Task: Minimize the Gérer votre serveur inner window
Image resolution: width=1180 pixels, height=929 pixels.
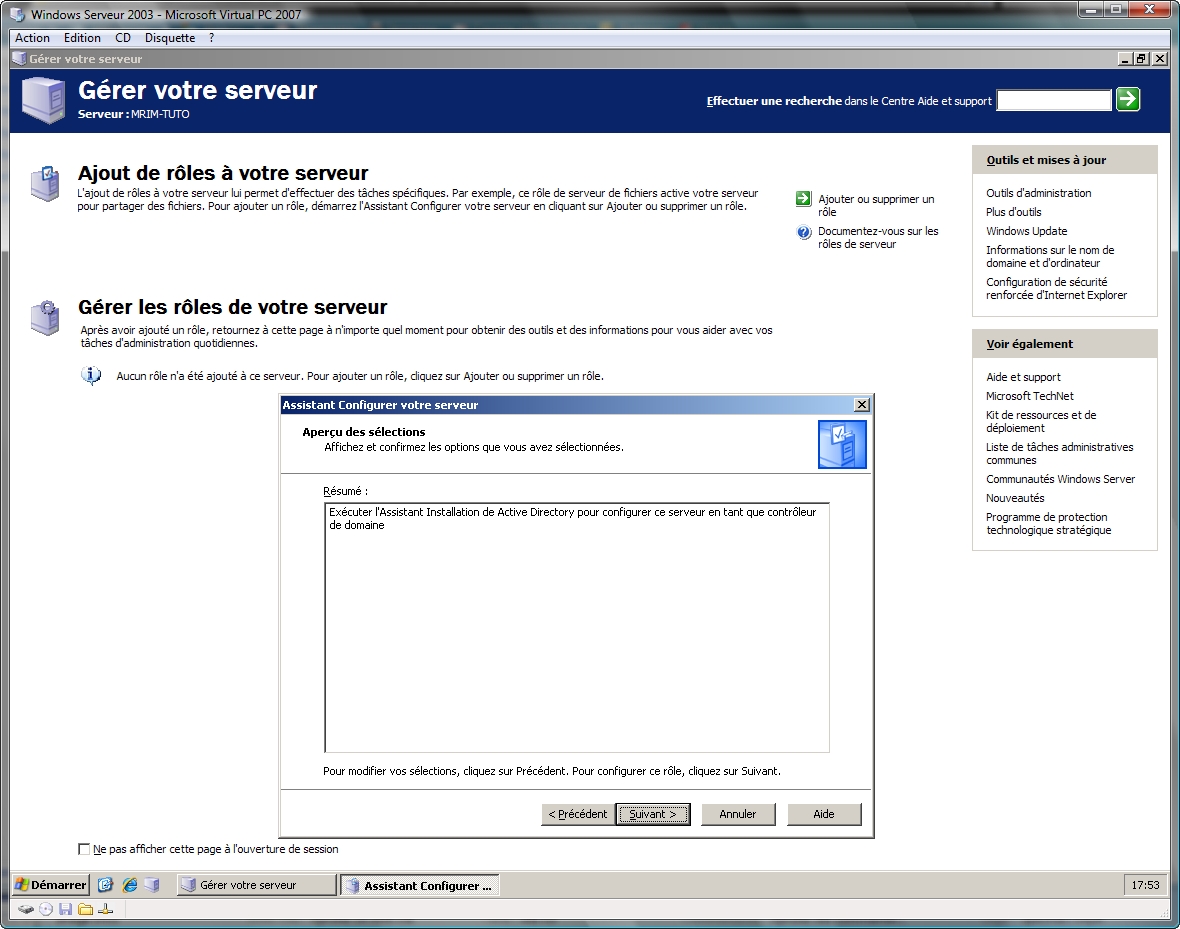Action: (1126, 59)
